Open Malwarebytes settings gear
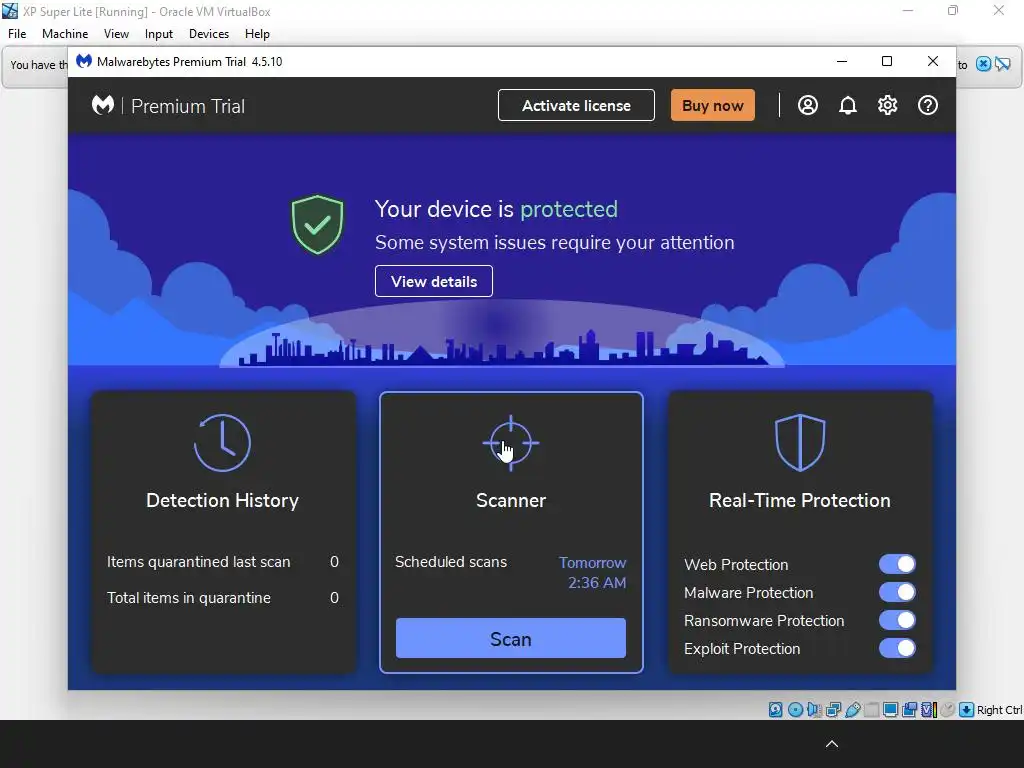Screen dimensions: 1024x768 [x=888, y=105]
